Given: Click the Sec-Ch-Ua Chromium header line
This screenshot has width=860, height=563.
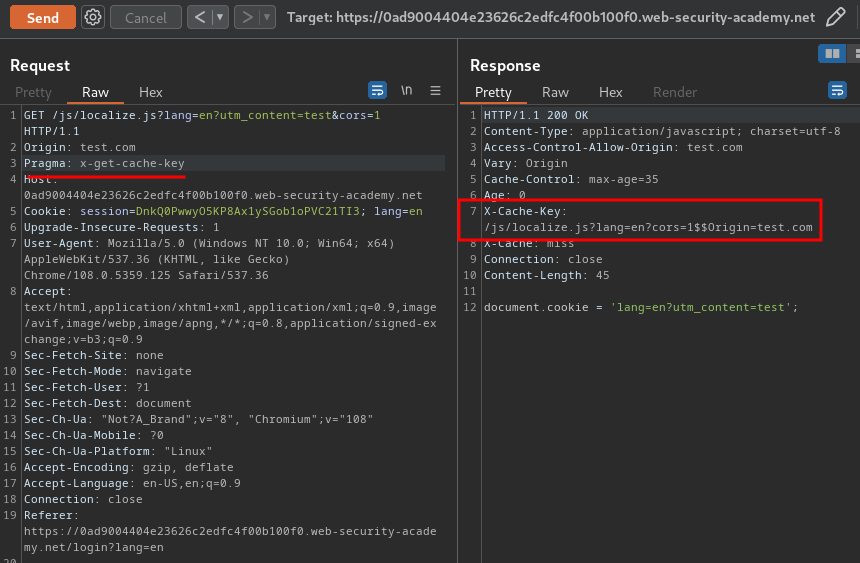Looking at the screenshot, I should pyautogui.click(x=199, y=419).
